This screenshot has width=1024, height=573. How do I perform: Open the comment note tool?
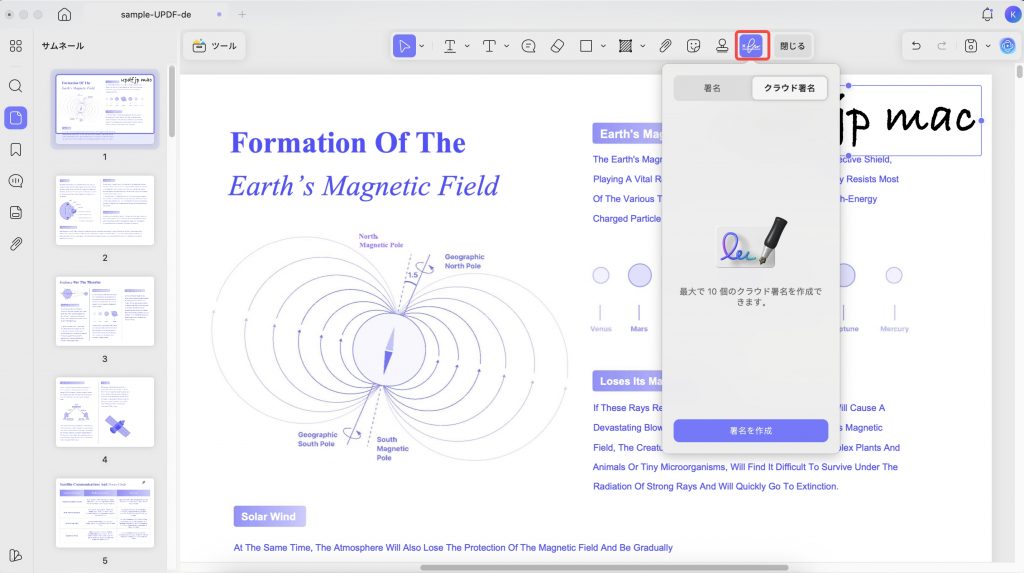click(528, 46)
